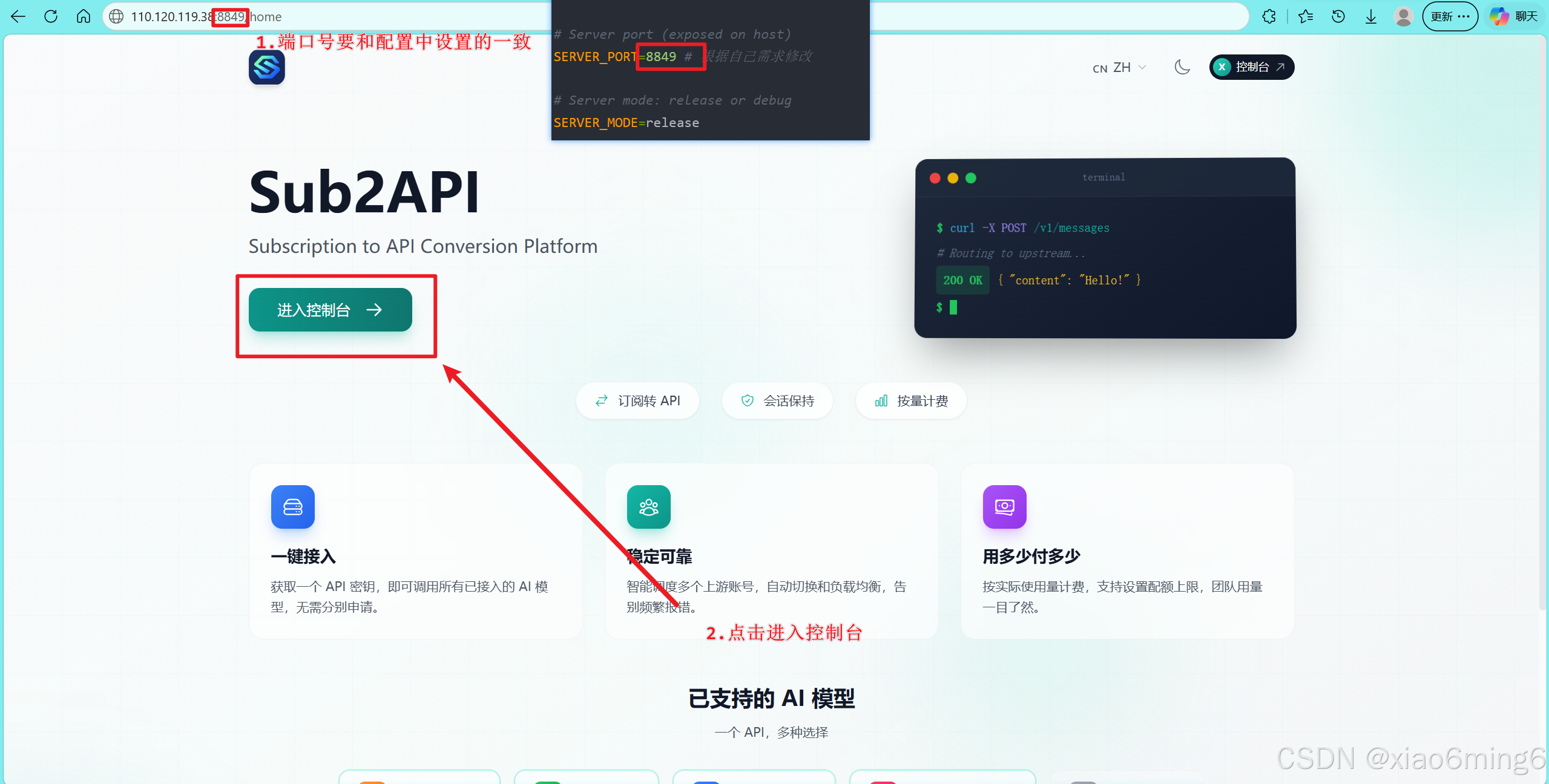Focus the address bar URL field
This screenshot has height=784, width=1549.
click(x=675, y=16)
